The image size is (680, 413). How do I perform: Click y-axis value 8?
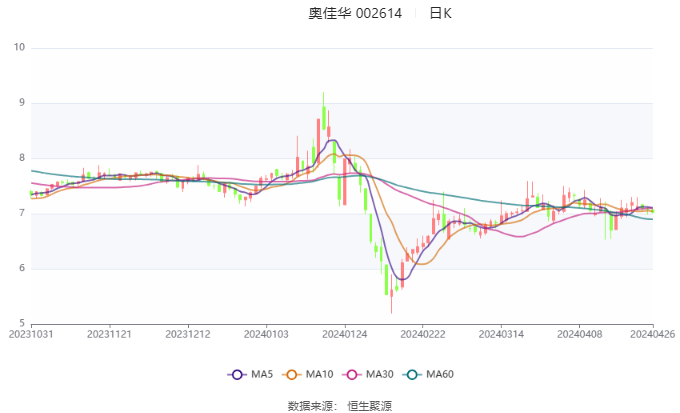click(x=22, y=158)
